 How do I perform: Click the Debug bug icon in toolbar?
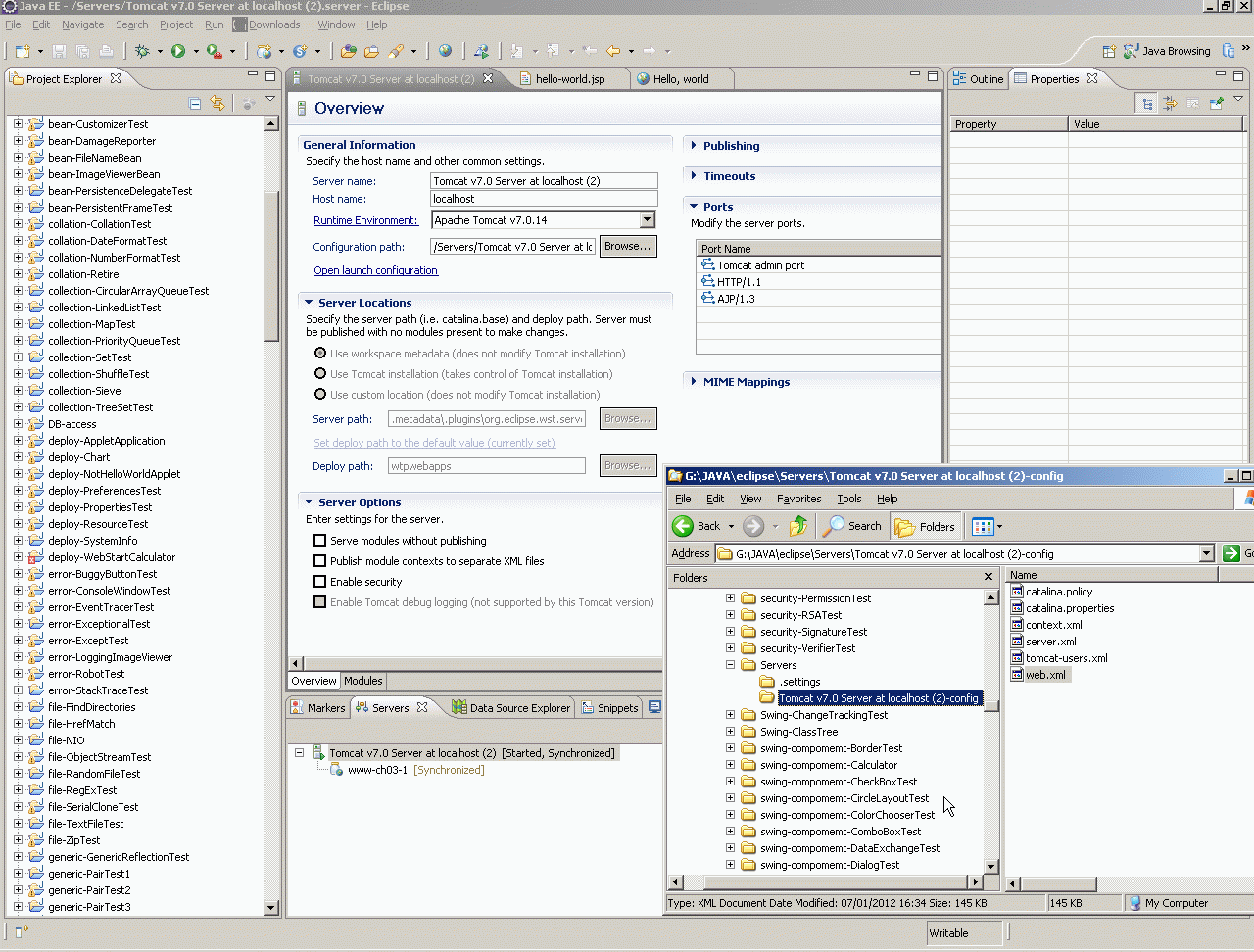tap(143, 51)
